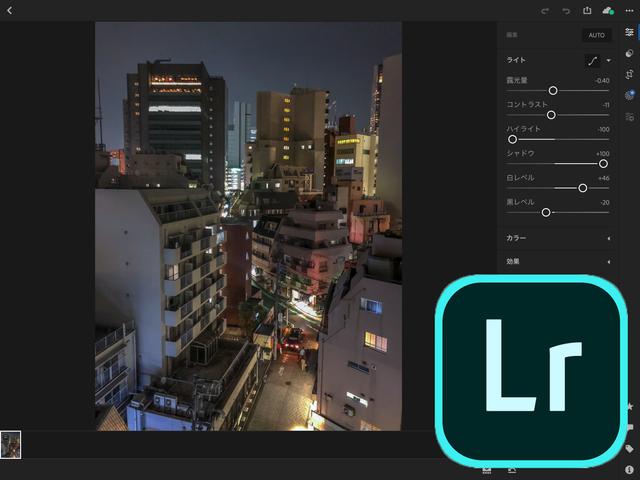Click the 黒レベル label
Screen dimensions: 640x480
point(520,202)
